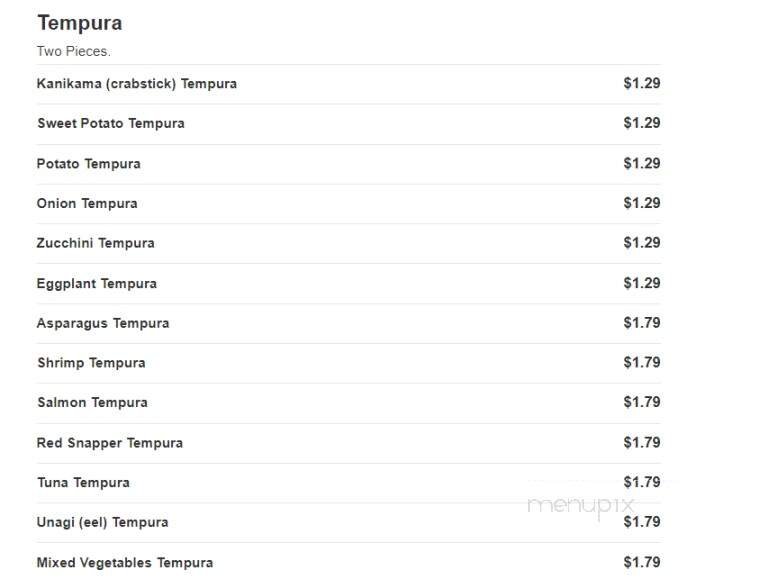Select Red Snapper Tempura item
This screenshot has height=588, width=760.
pos(110,443)
